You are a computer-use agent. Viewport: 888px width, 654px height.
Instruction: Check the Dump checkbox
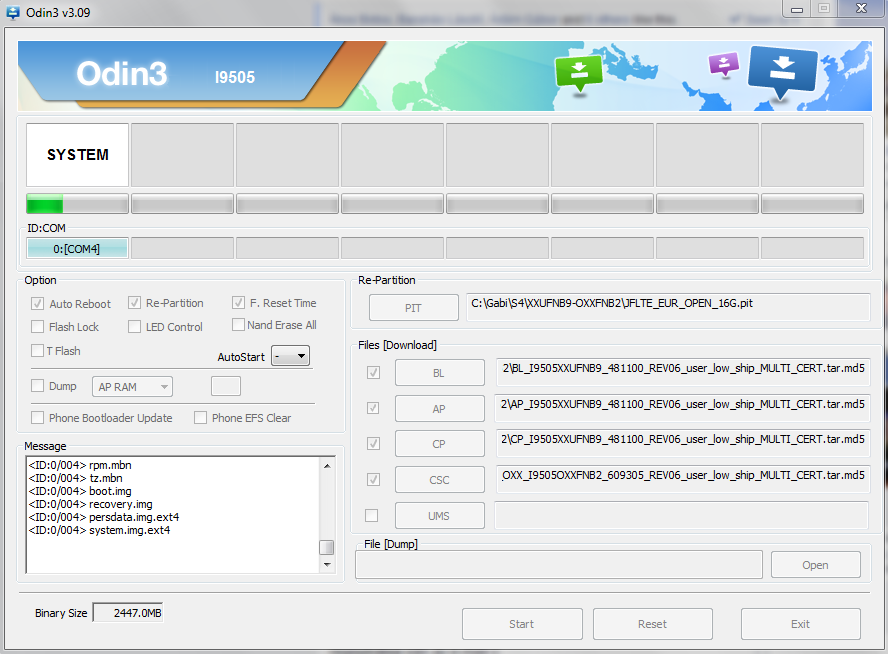37,386
